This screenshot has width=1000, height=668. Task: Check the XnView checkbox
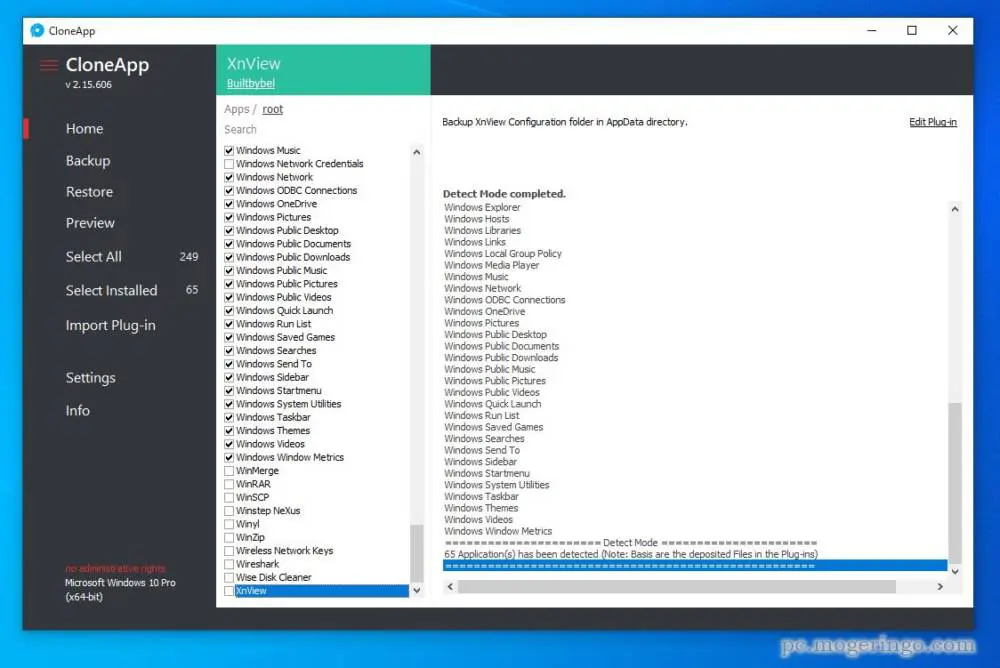click(x=229, y=591)
